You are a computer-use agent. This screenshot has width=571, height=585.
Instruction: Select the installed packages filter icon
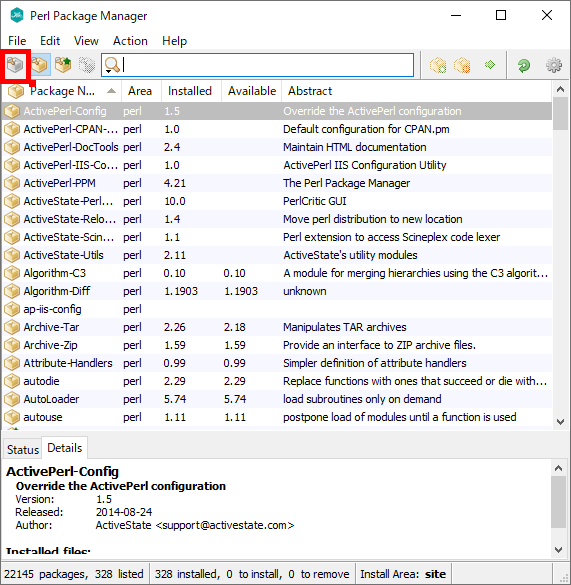(x=39, y=65)
